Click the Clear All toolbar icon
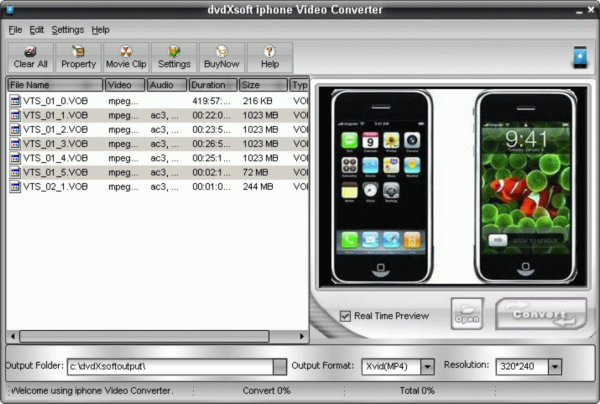The height and width of the screenshot is (404, 600). tap(30, 57)
